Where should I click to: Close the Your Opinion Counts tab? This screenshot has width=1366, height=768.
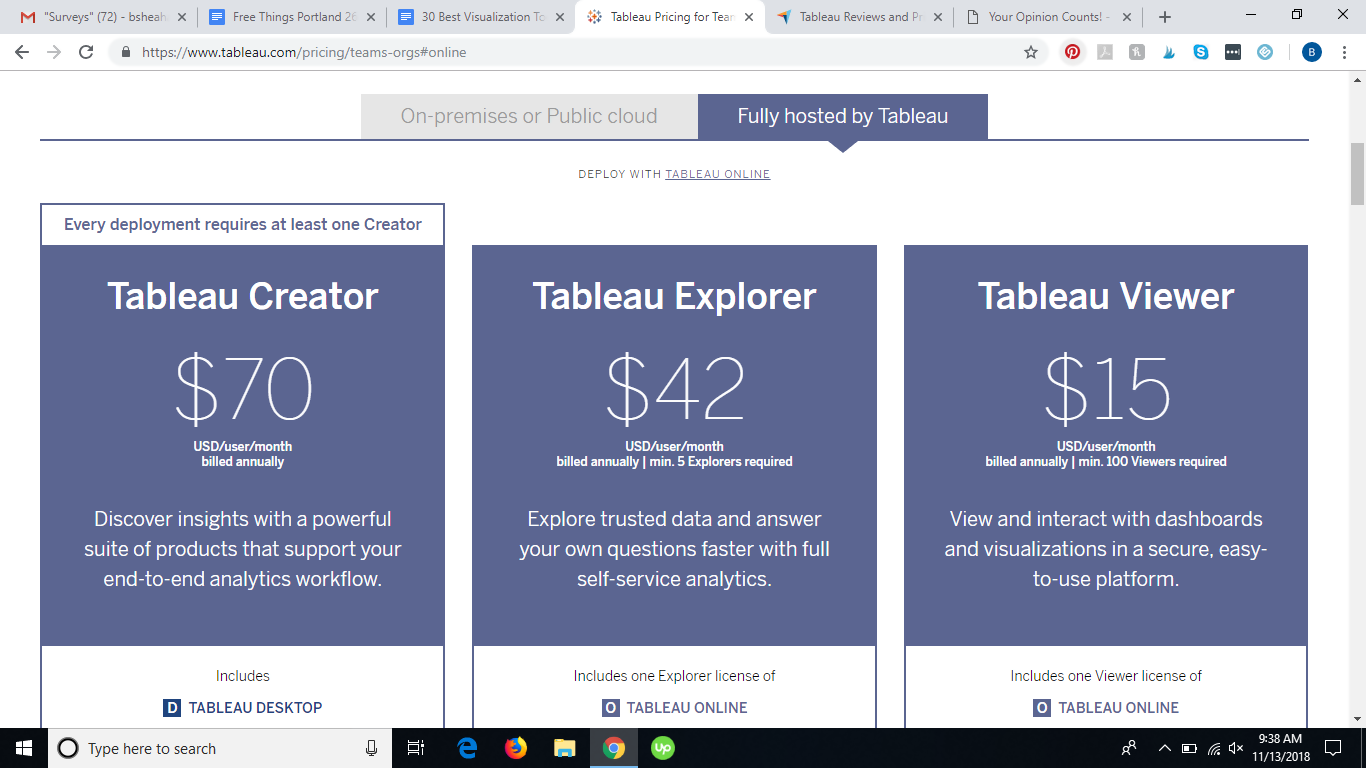[x=1129, y=17]
